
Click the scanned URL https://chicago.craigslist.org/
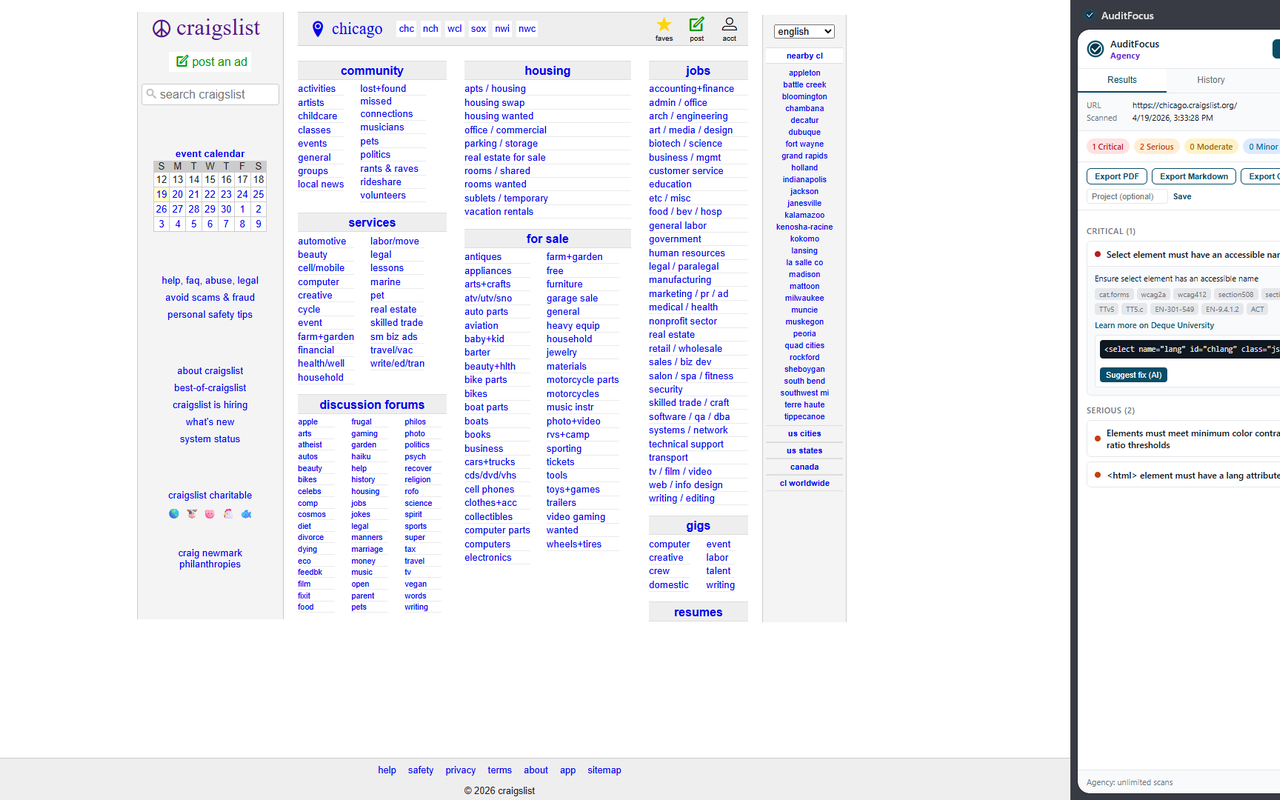tap(1184, 105)
